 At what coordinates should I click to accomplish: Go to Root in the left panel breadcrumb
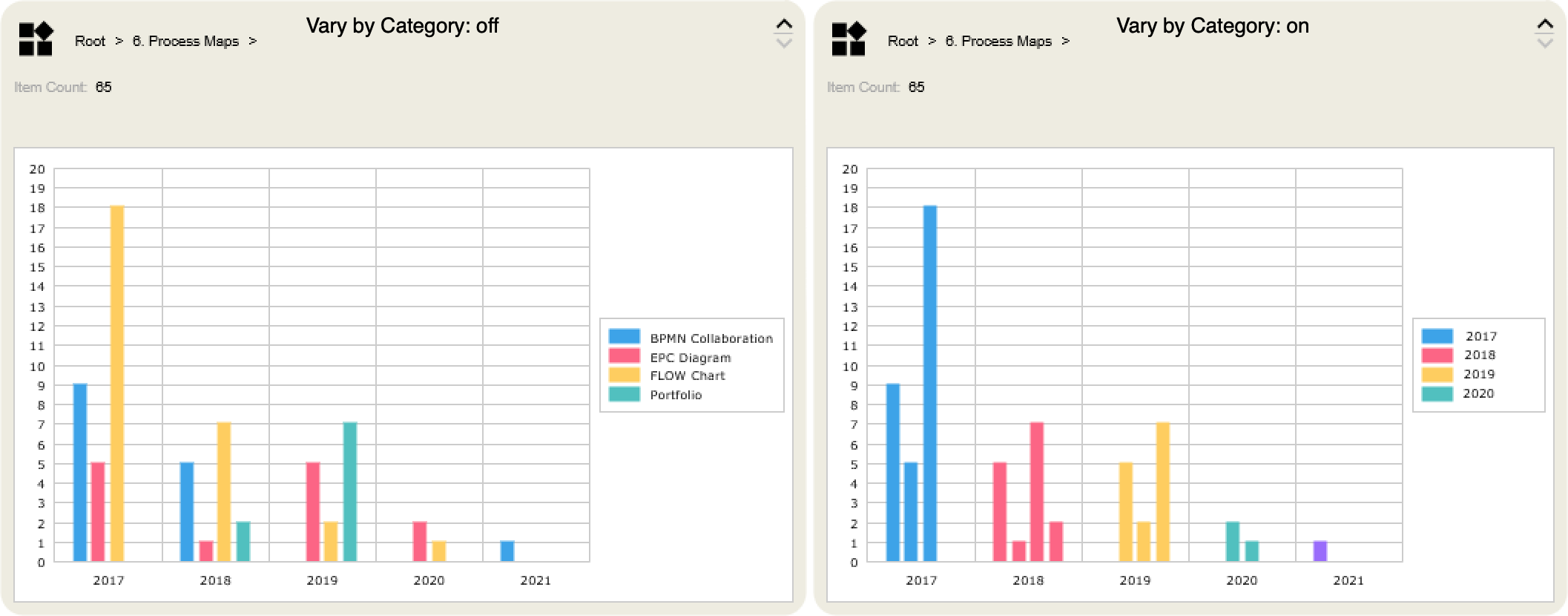(x=90, y=42)
